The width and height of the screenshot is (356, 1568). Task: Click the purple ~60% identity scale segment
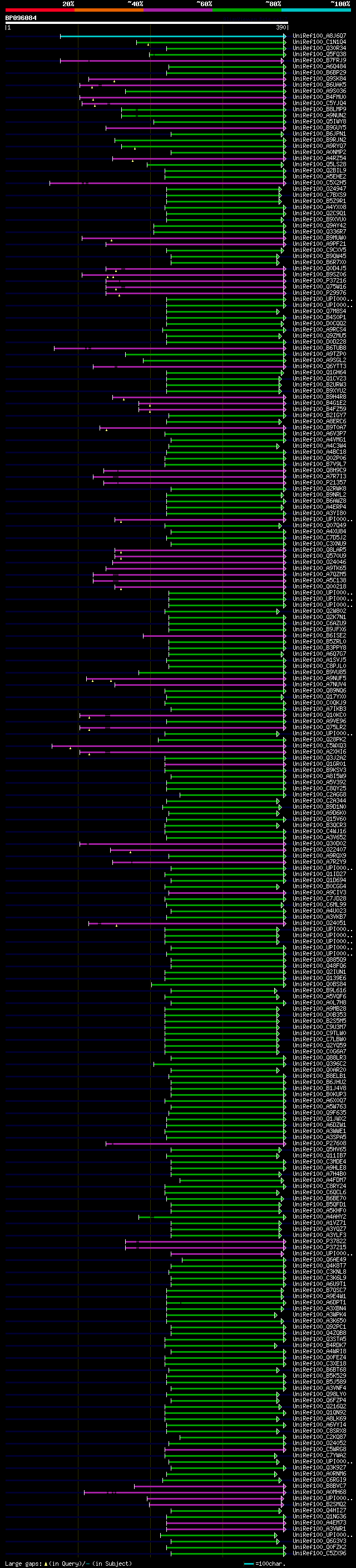point(179,10)
